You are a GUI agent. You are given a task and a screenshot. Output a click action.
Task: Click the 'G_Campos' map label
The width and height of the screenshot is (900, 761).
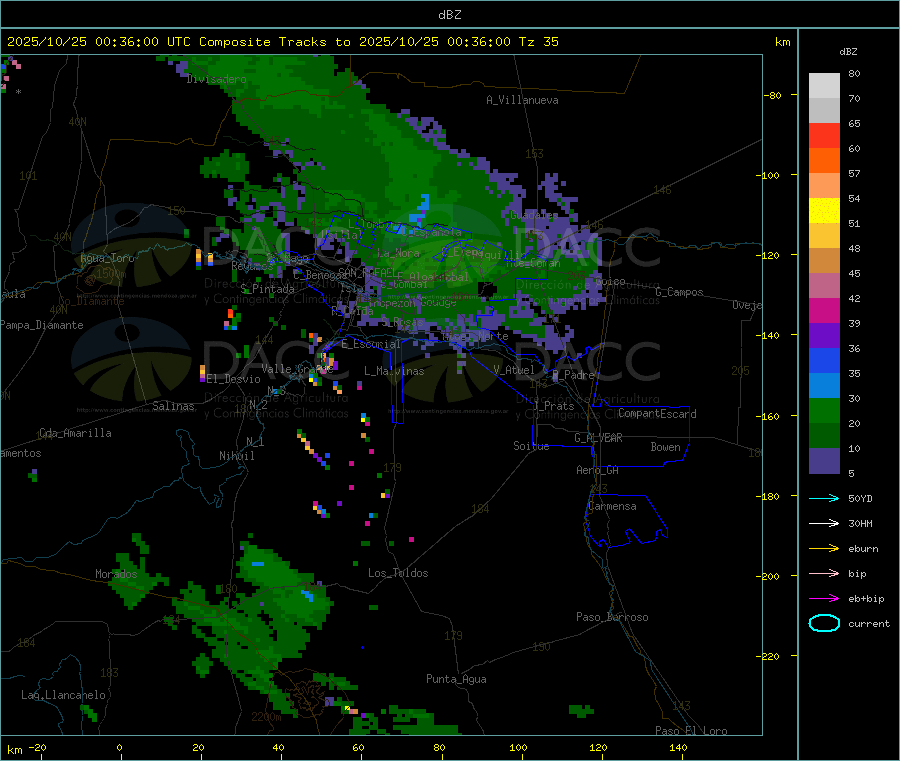(679, 292)
